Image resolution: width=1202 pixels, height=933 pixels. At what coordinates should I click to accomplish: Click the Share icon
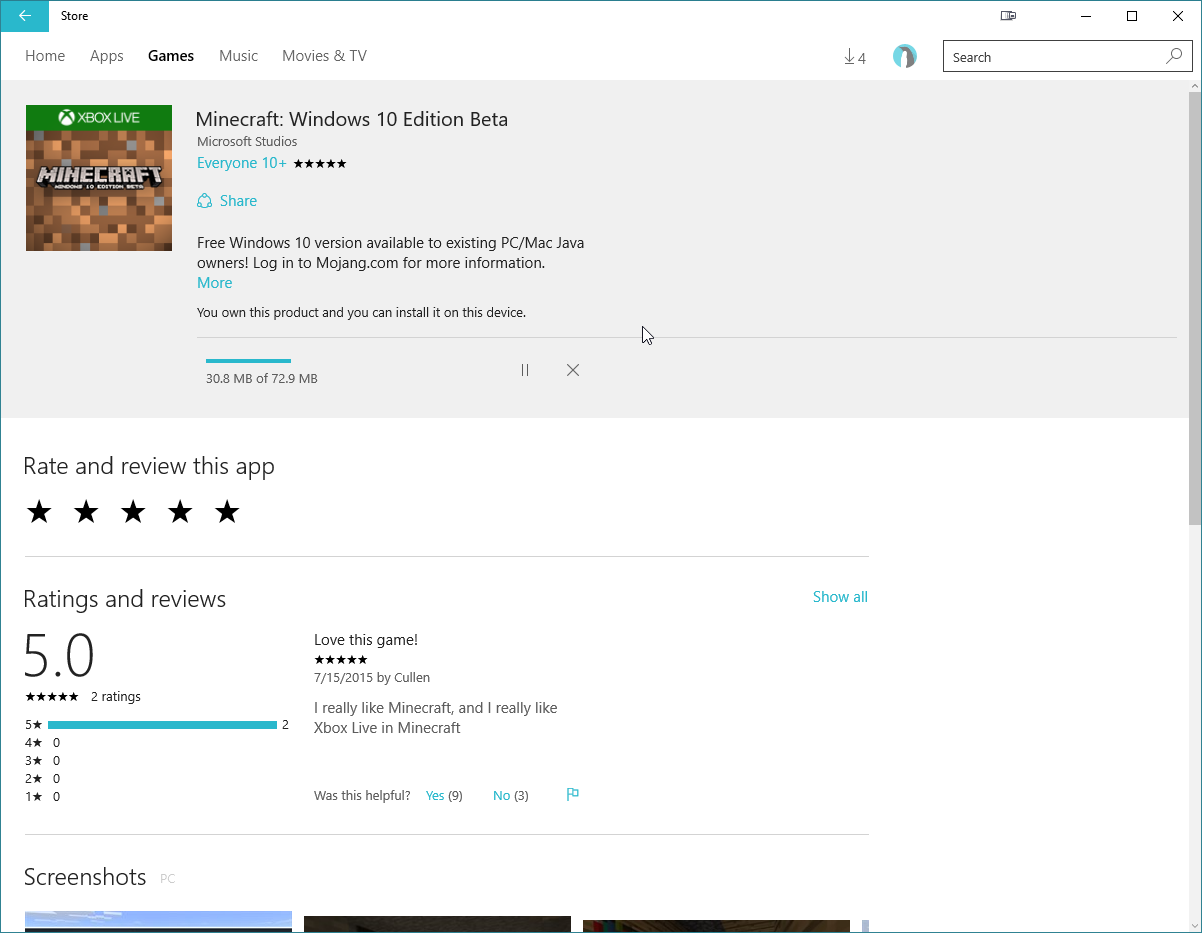pos(205,201)
